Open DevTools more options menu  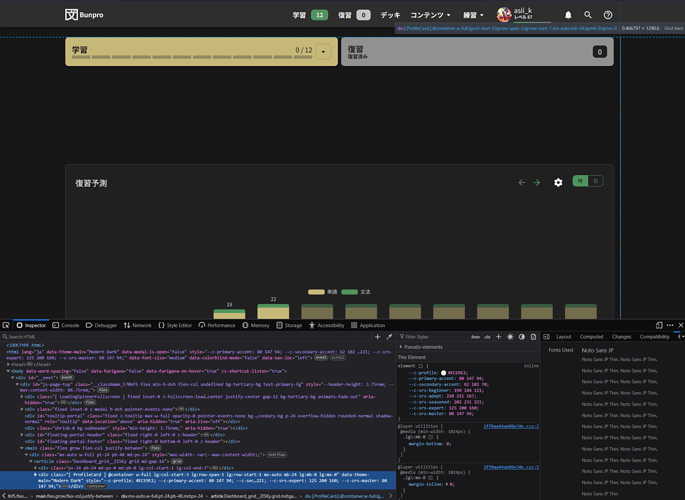(670, 325)
